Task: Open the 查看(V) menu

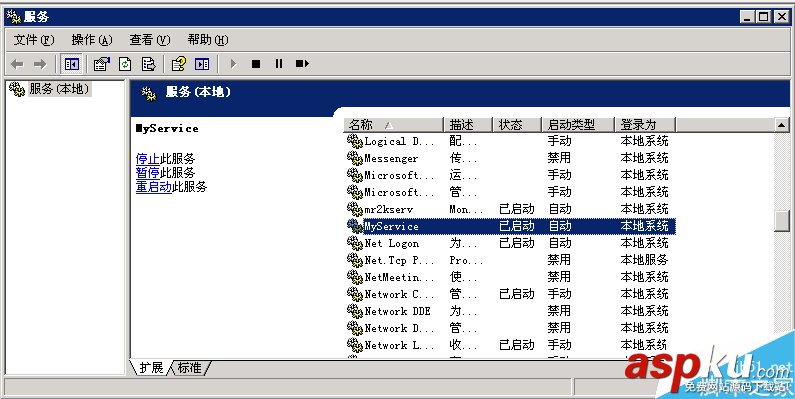Action: tap(150, 40)
